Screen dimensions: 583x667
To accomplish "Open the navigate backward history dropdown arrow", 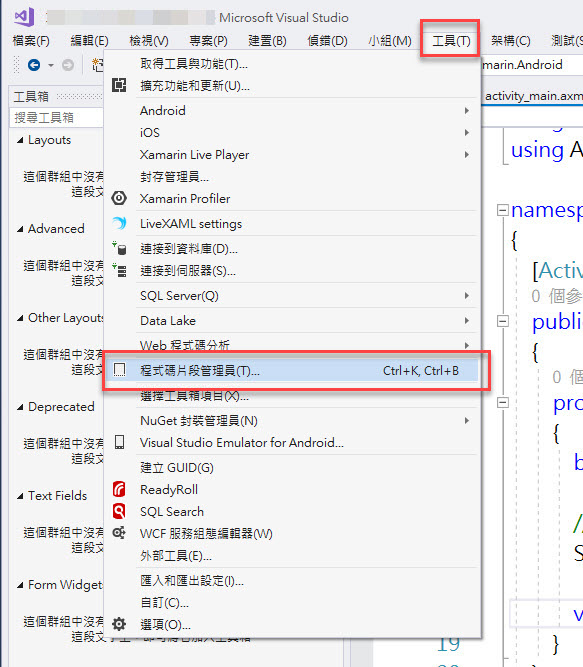I will (x=51, y=66).
